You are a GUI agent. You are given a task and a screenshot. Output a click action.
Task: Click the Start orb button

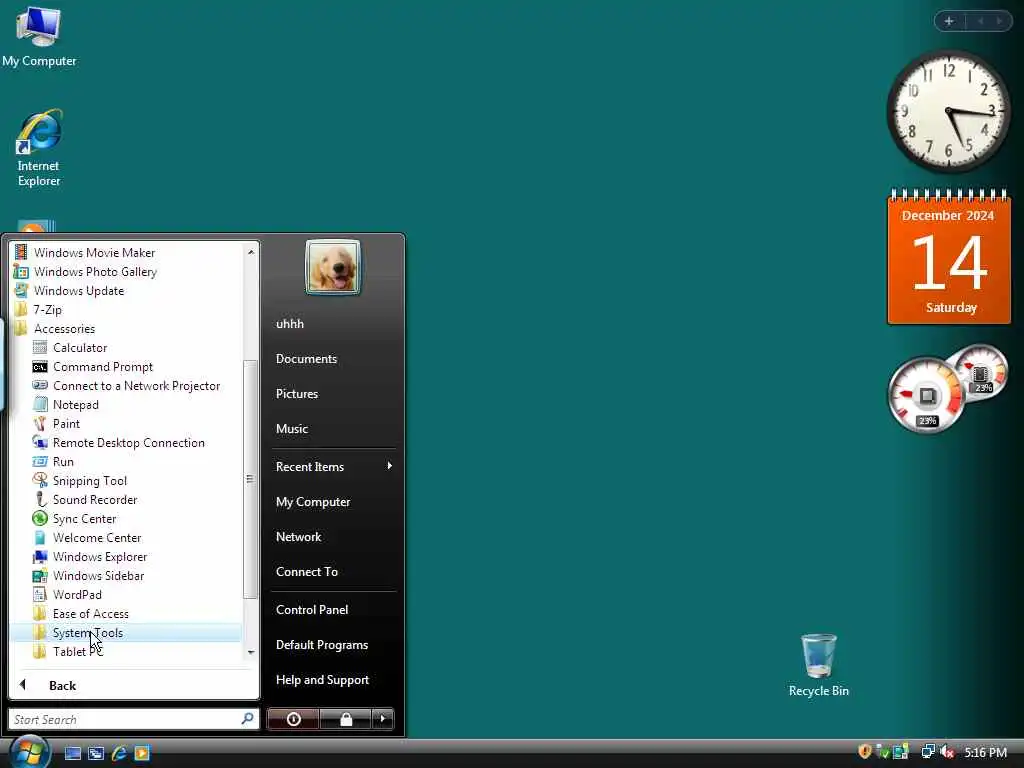(x=29, y=752)
